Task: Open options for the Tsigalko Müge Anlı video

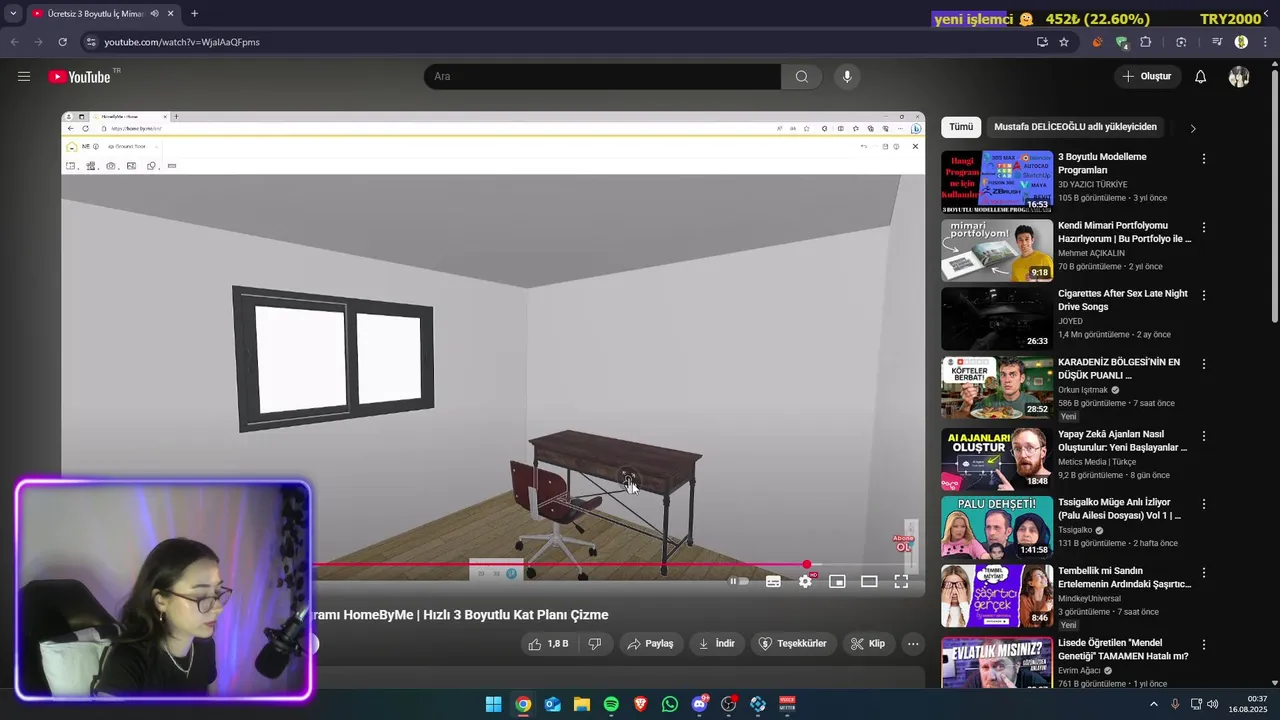Action: point(1204,503)
